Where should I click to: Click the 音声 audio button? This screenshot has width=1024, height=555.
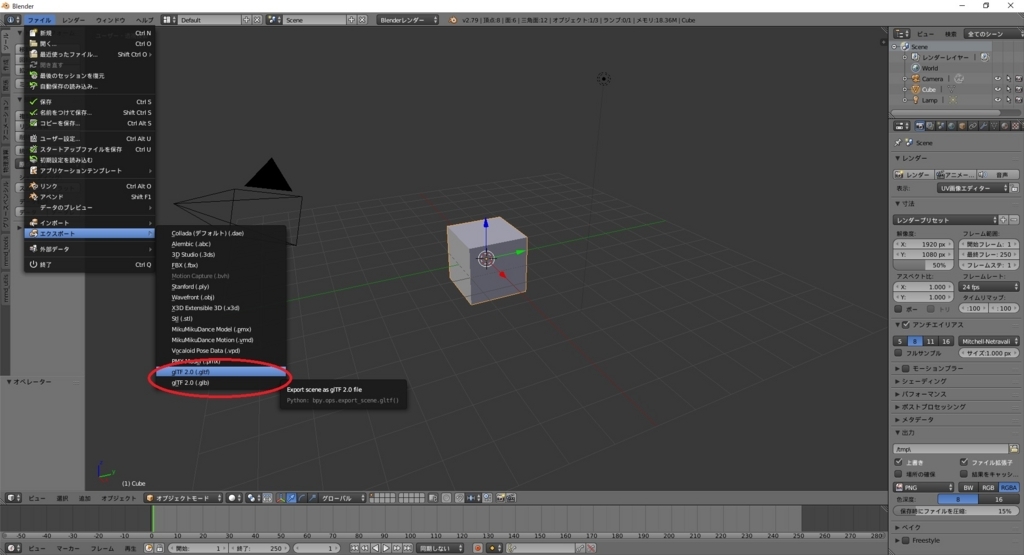coord(998,175)
